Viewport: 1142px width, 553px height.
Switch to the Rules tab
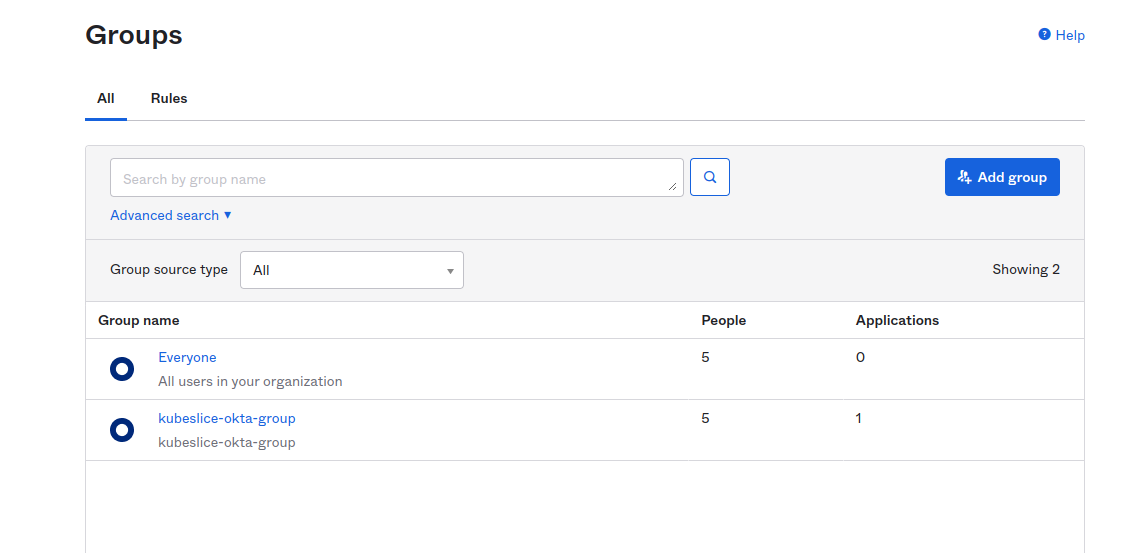pos(169,98)
